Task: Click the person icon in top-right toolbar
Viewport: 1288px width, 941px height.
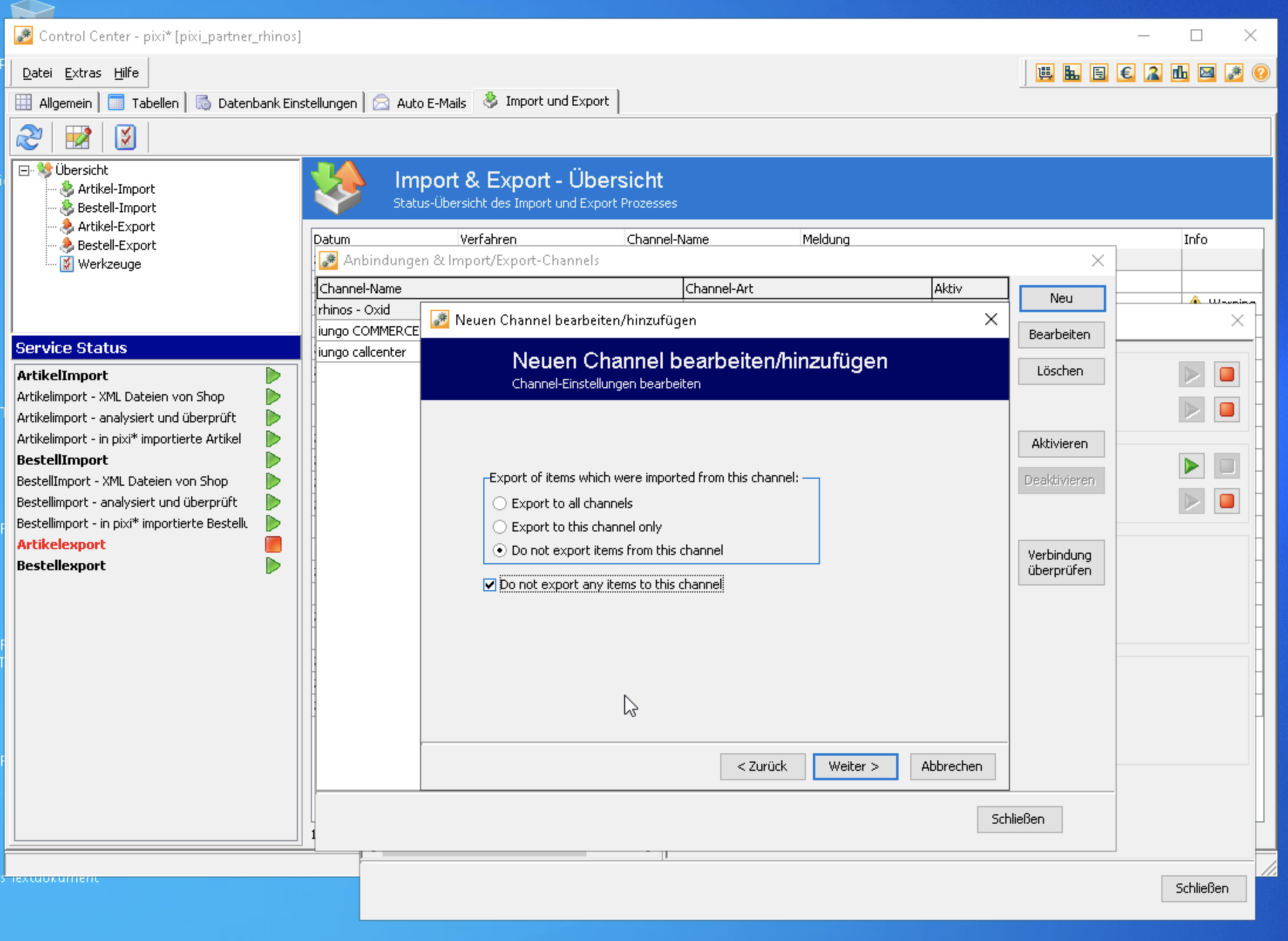Action: point(1153,73)
